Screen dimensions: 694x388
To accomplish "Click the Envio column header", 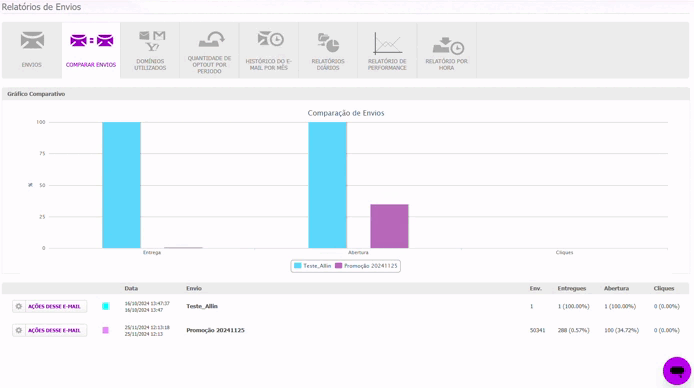I will click(x=194, y=288).
